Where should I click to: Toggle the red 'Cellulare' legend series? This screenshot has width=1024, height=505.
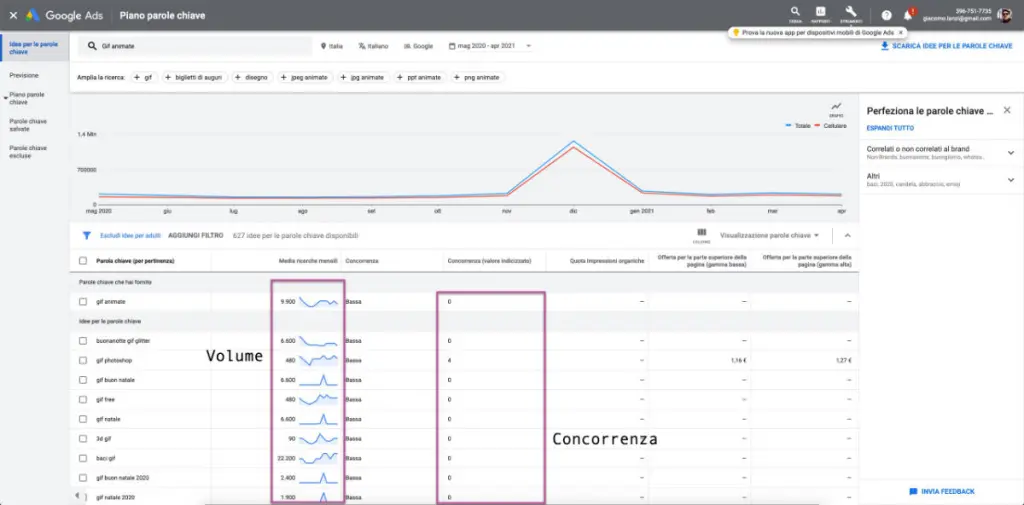tap(830, 125)
